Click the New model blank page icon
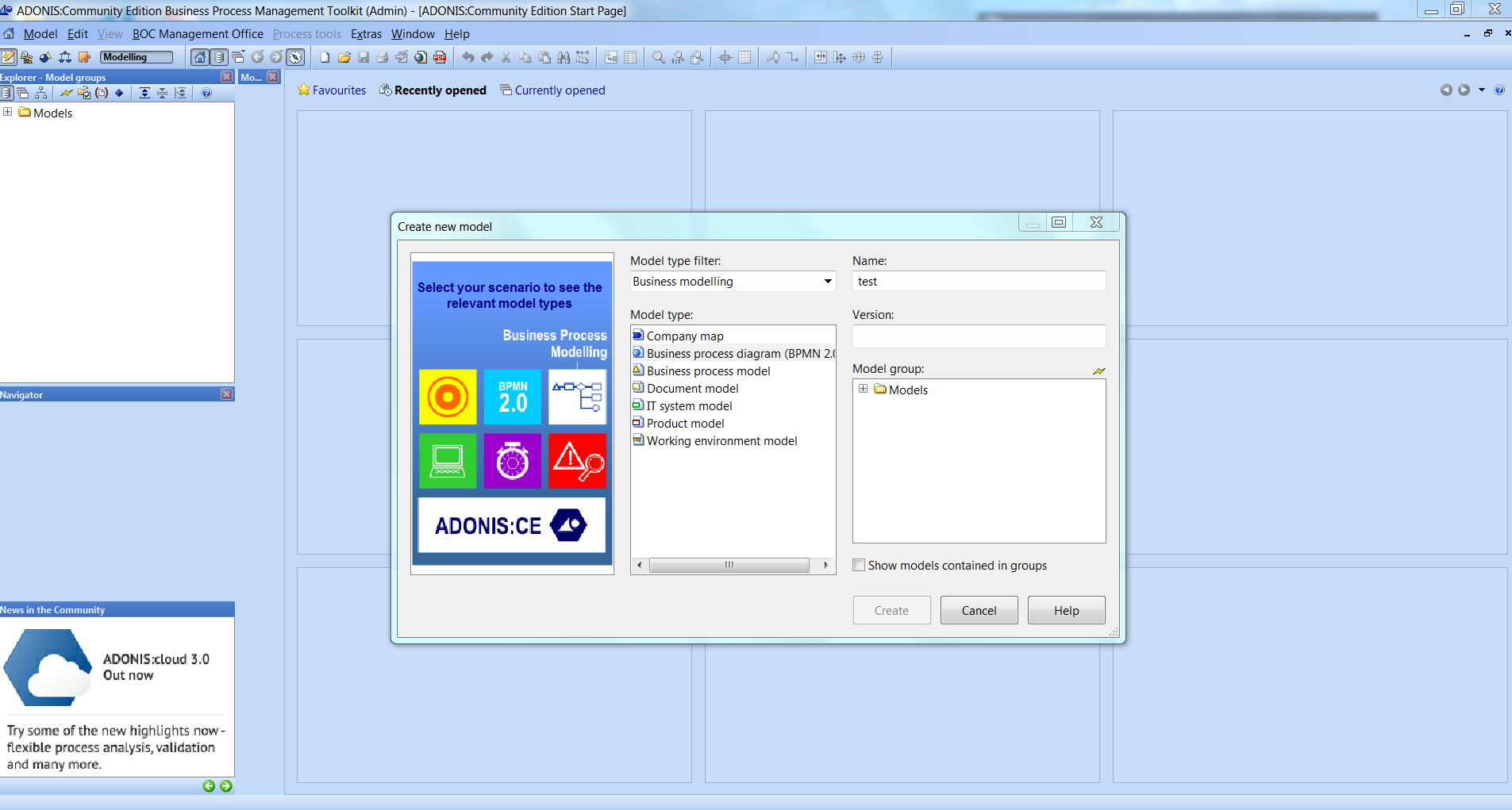The height and width of the screenshot is (810, 1512). 325,57
